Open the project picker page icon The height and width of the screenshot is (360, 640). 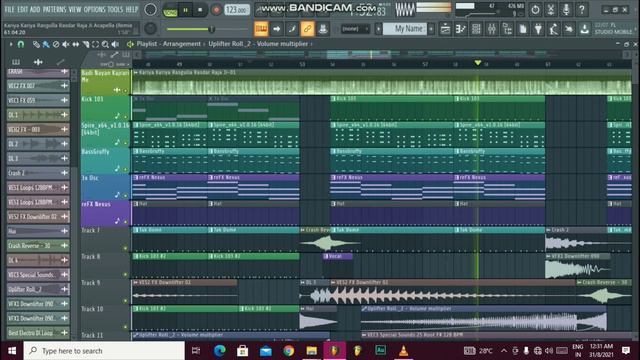(523, 29)
